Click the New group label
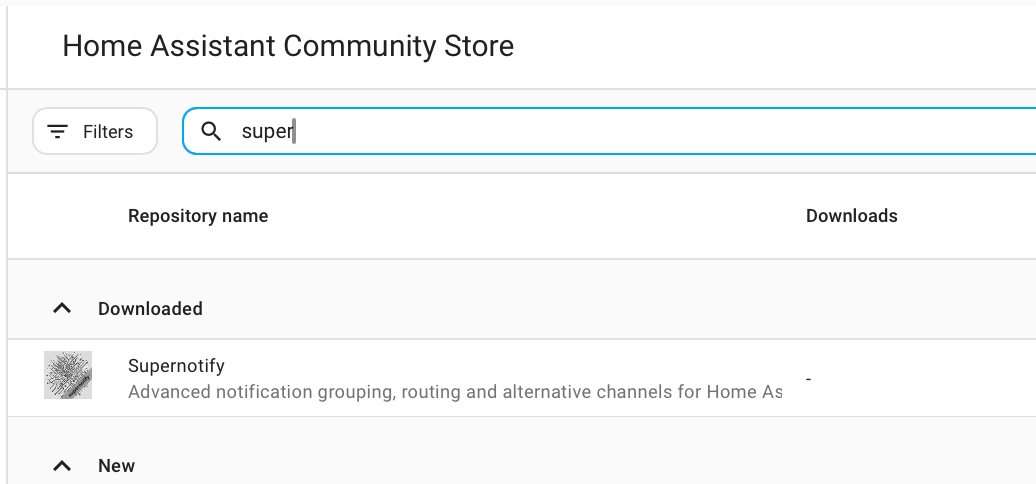Screen dimensions: 1036x484 116,466
